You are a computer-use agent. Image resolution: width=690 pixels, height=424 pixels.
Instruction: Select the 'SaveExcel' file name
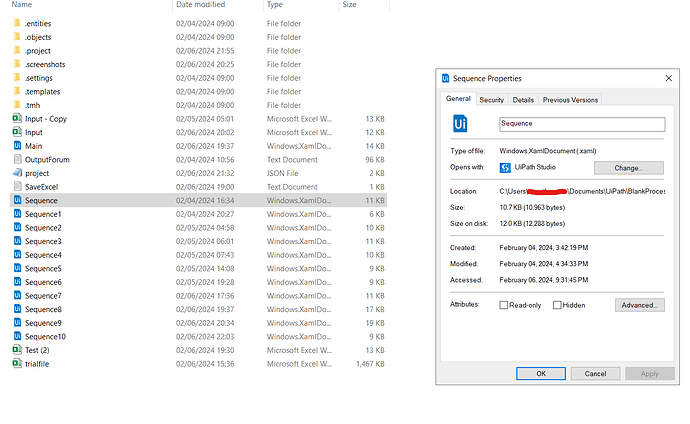[41, 186]
